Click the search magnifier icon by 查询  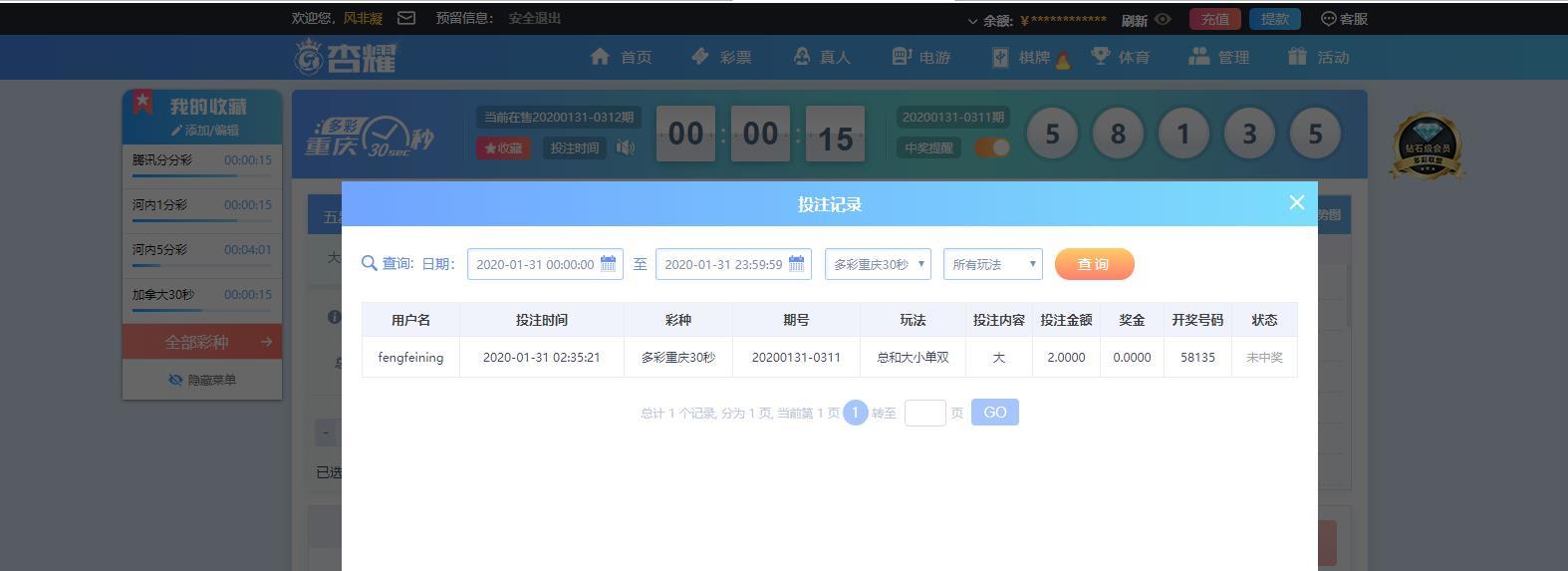369,263
